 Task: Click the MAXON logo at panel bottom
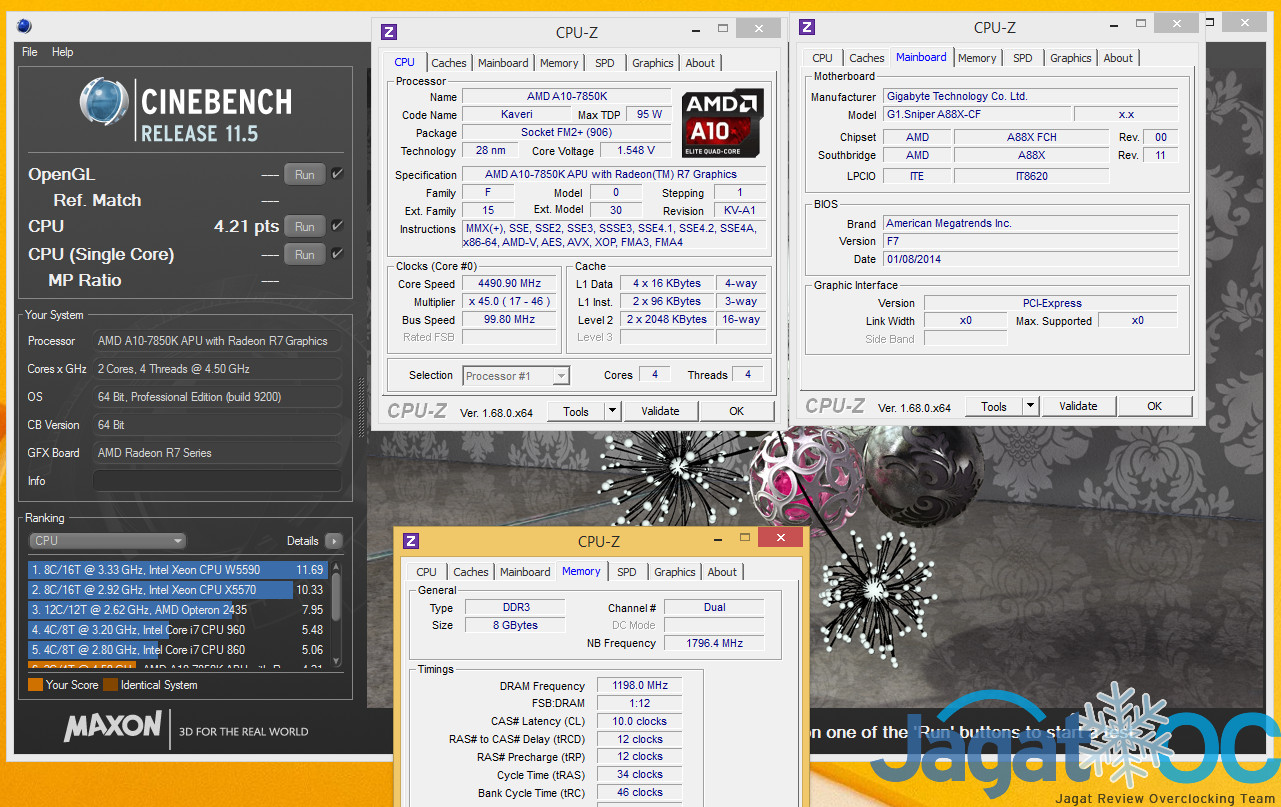tap(112, 726)
